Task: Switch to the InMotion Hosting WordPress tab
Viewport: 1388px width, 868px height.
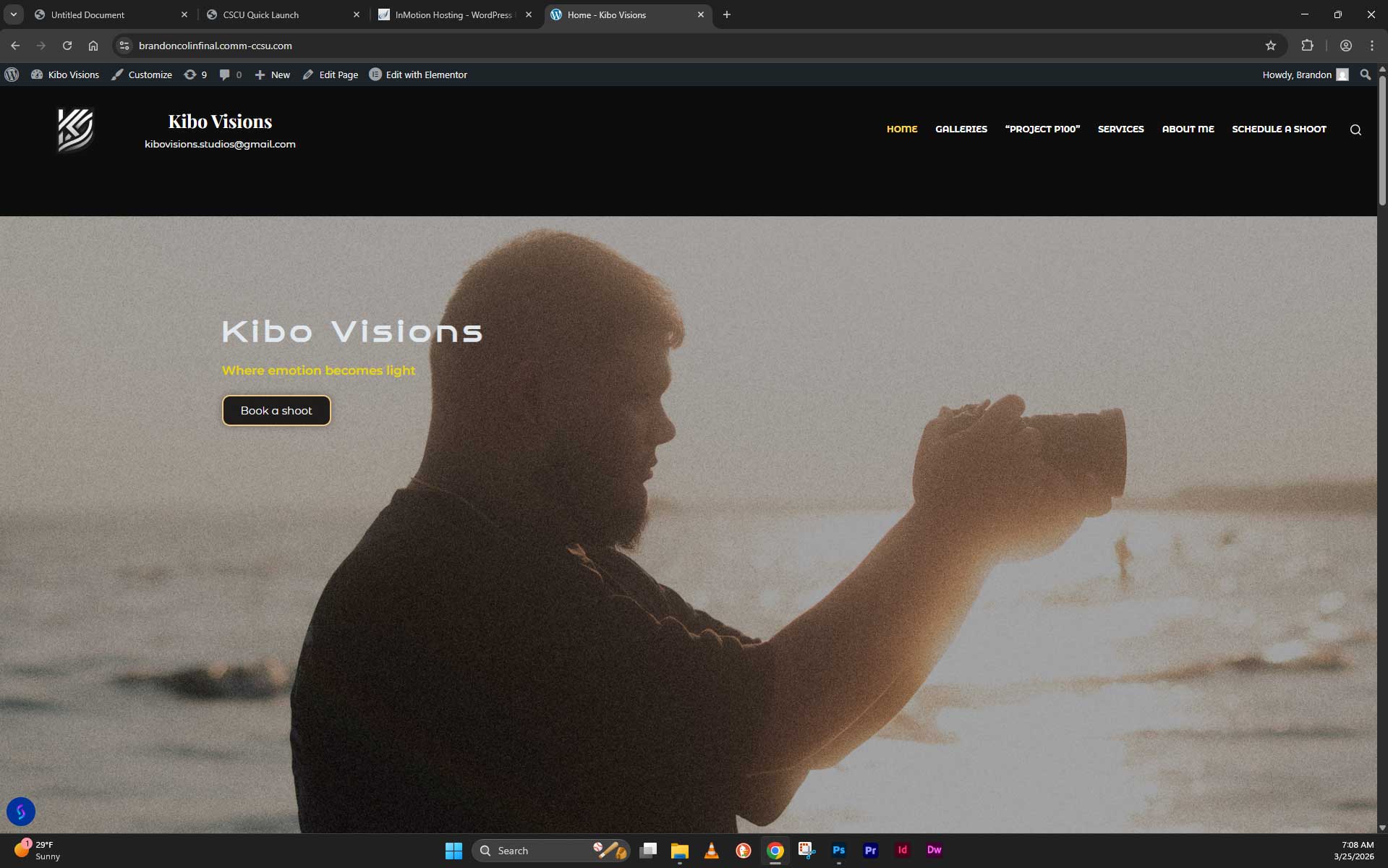Action: point(448,14)
